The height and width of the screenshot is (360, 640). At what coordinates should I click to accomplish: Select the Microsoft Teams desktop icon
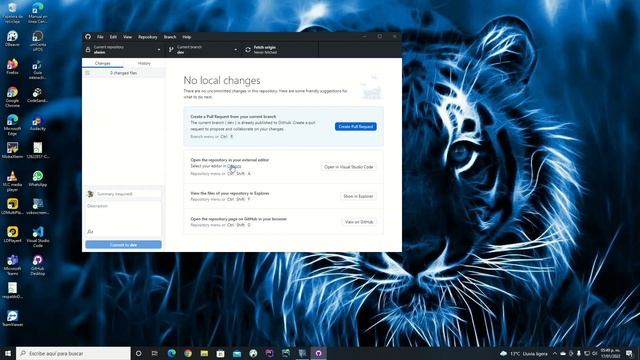(x=12, y=264)
